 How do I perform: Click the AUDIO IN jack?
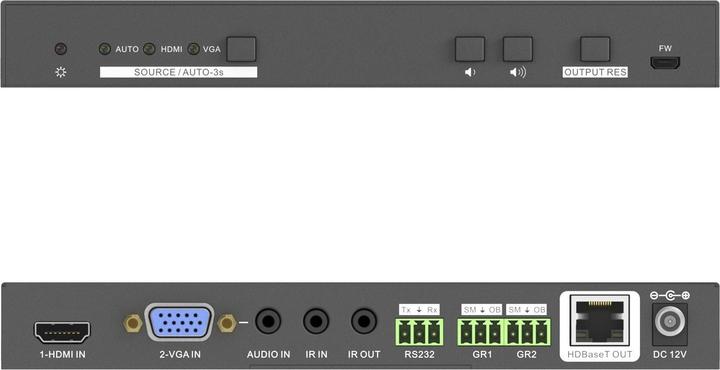[x=268, y=321]
